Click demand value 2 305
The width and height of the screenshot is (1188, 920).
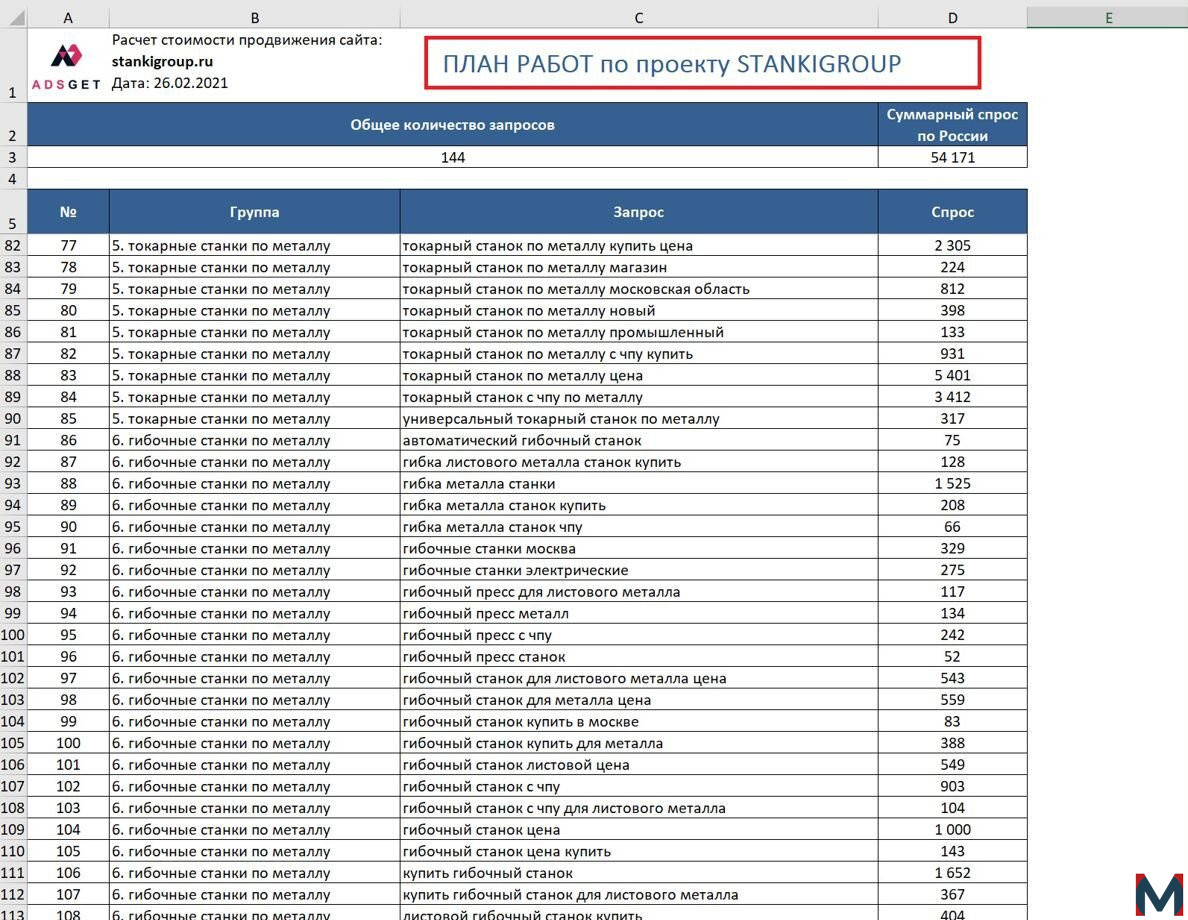952,246
